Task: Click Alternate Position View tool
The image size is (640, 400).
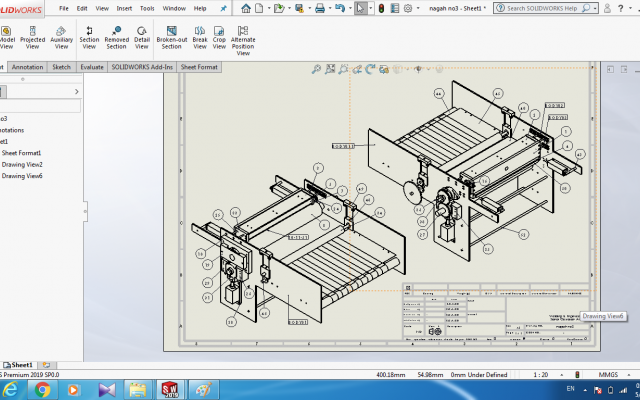Action: pos(243,40)
